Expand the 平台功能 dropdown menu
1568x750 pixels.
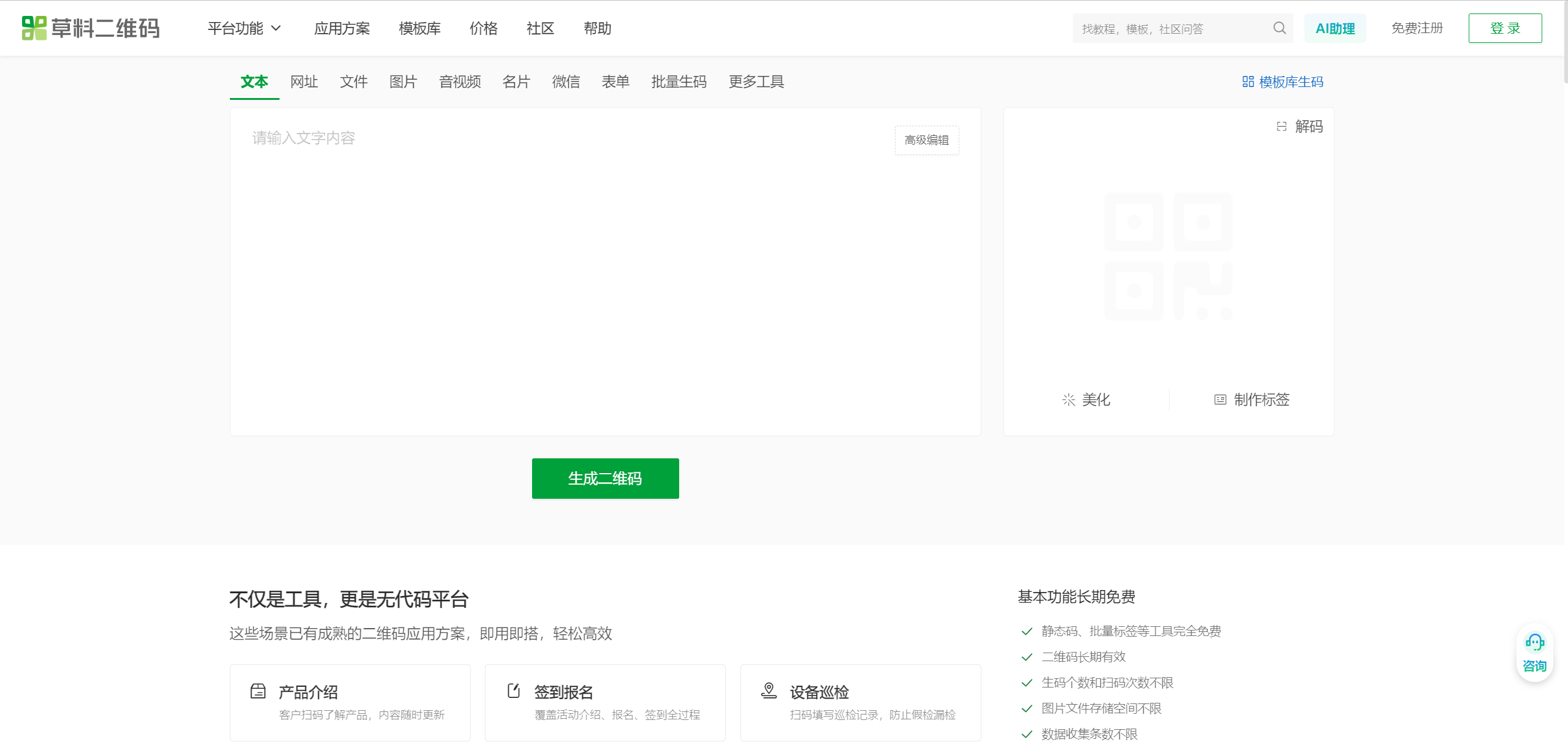pos(244,28)
